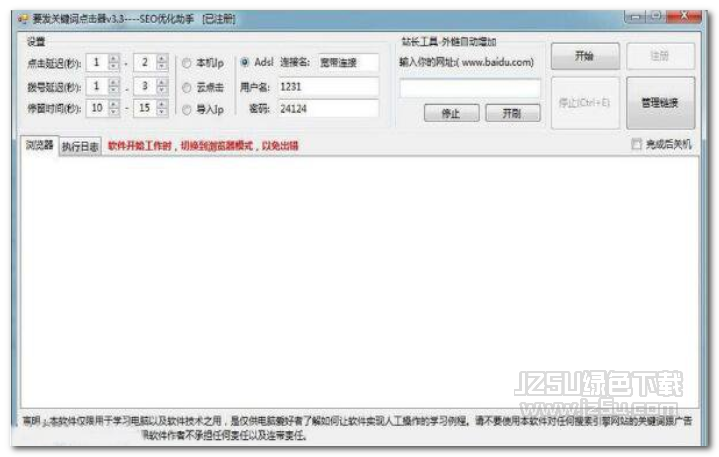This screenshot has width=719, height=457.
Task: Enable the 完成后关机 checkbox
Action: [x=637, y=145]
